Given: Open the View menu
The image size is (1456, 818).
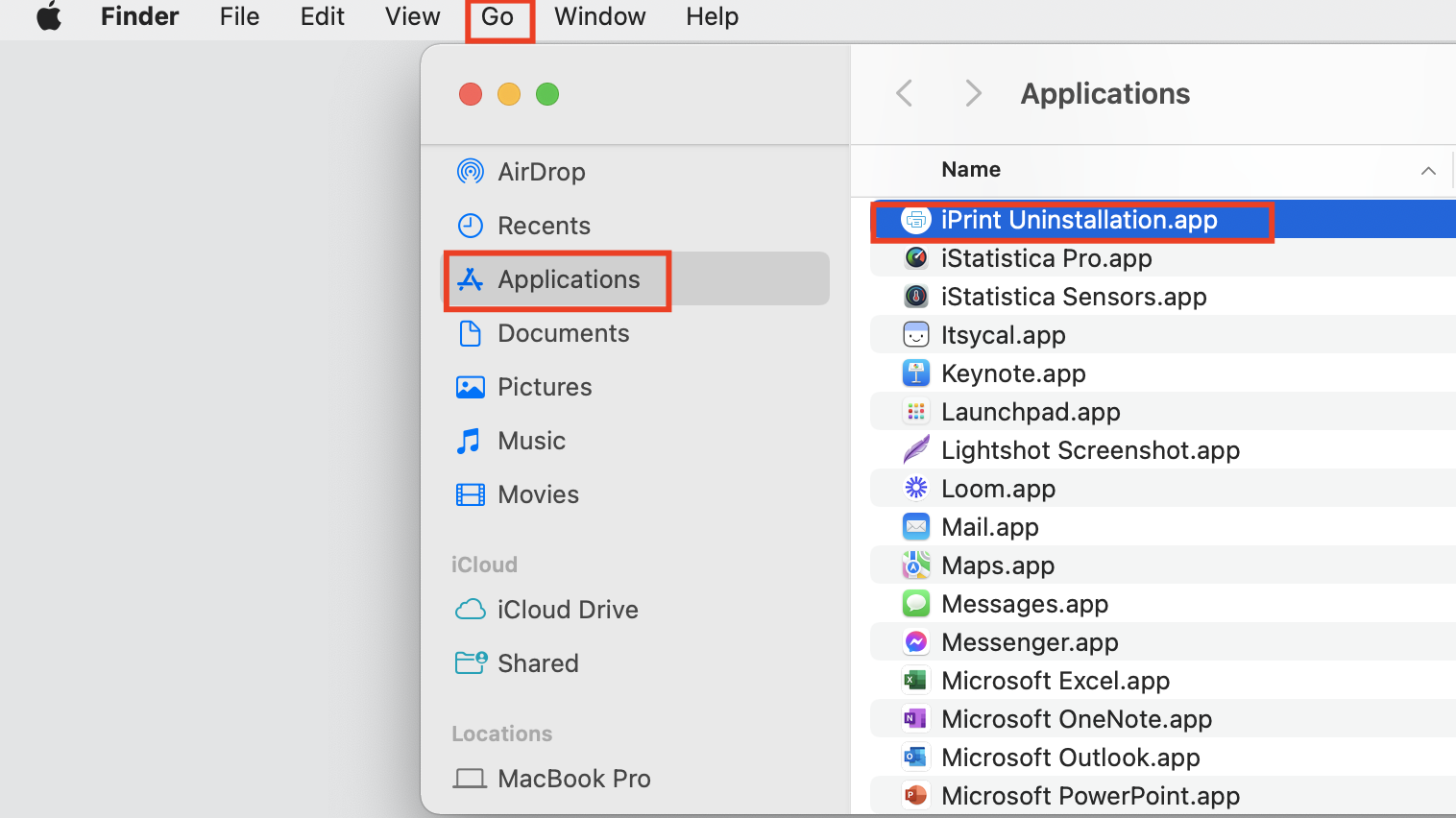Looking at the screenshot, I should [412, 16].
